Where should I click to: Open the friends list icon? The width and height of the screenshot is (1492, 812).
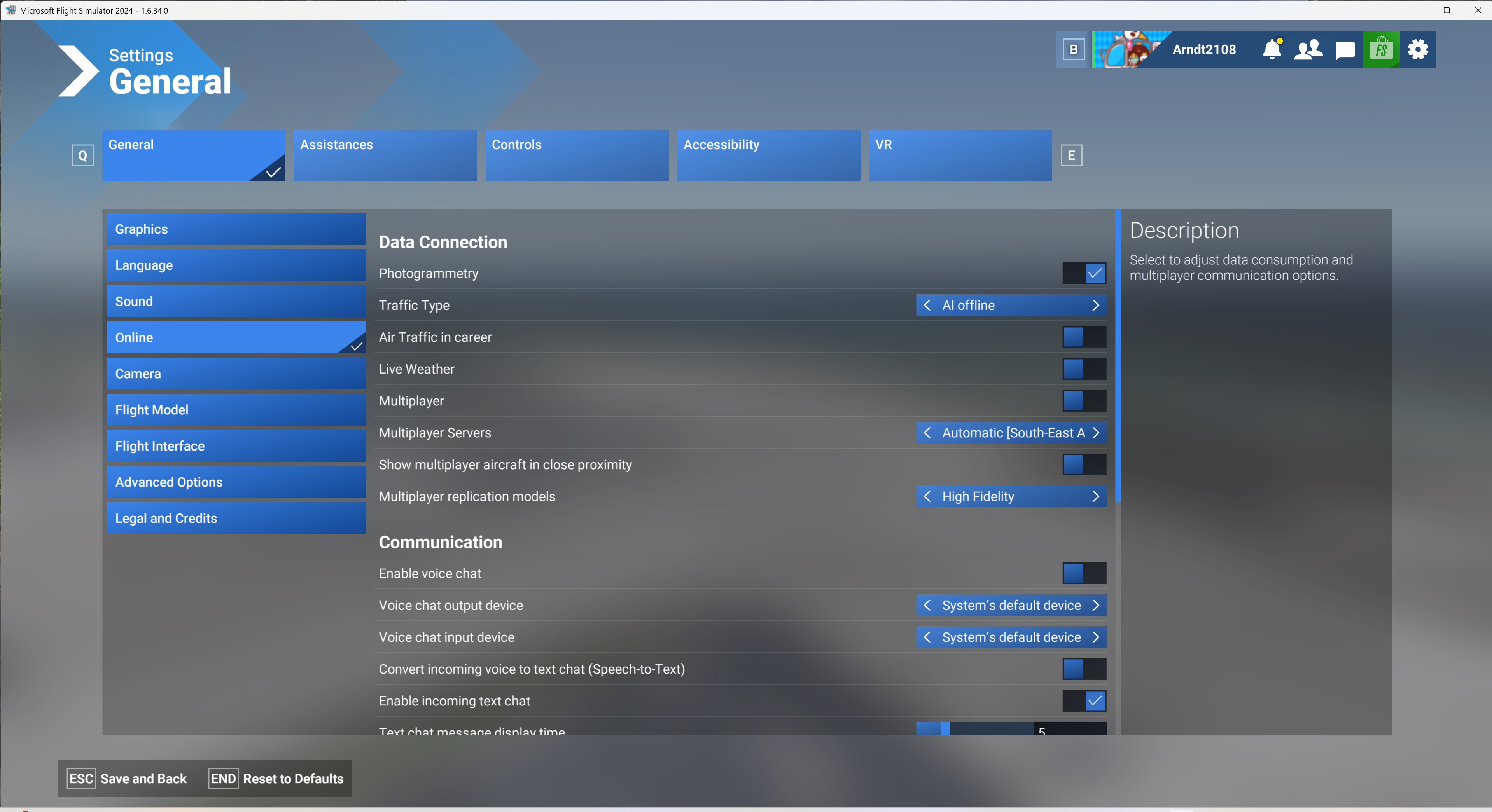(x=1308, y=49)
